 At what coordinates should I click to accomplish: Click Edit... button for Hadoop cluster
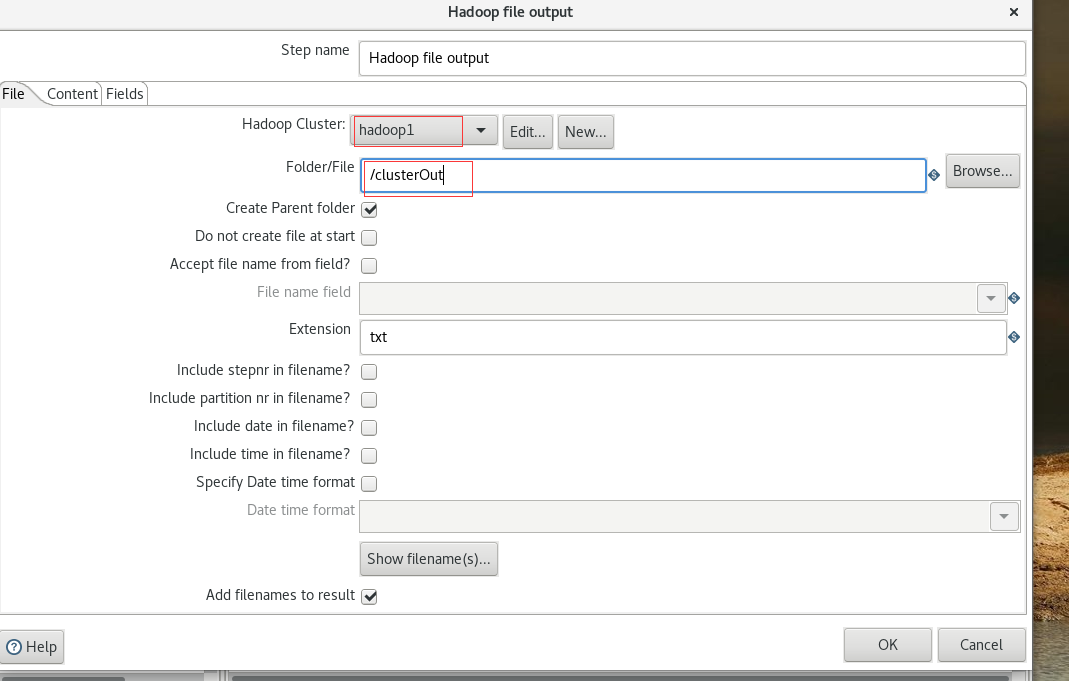pos(528,132)
